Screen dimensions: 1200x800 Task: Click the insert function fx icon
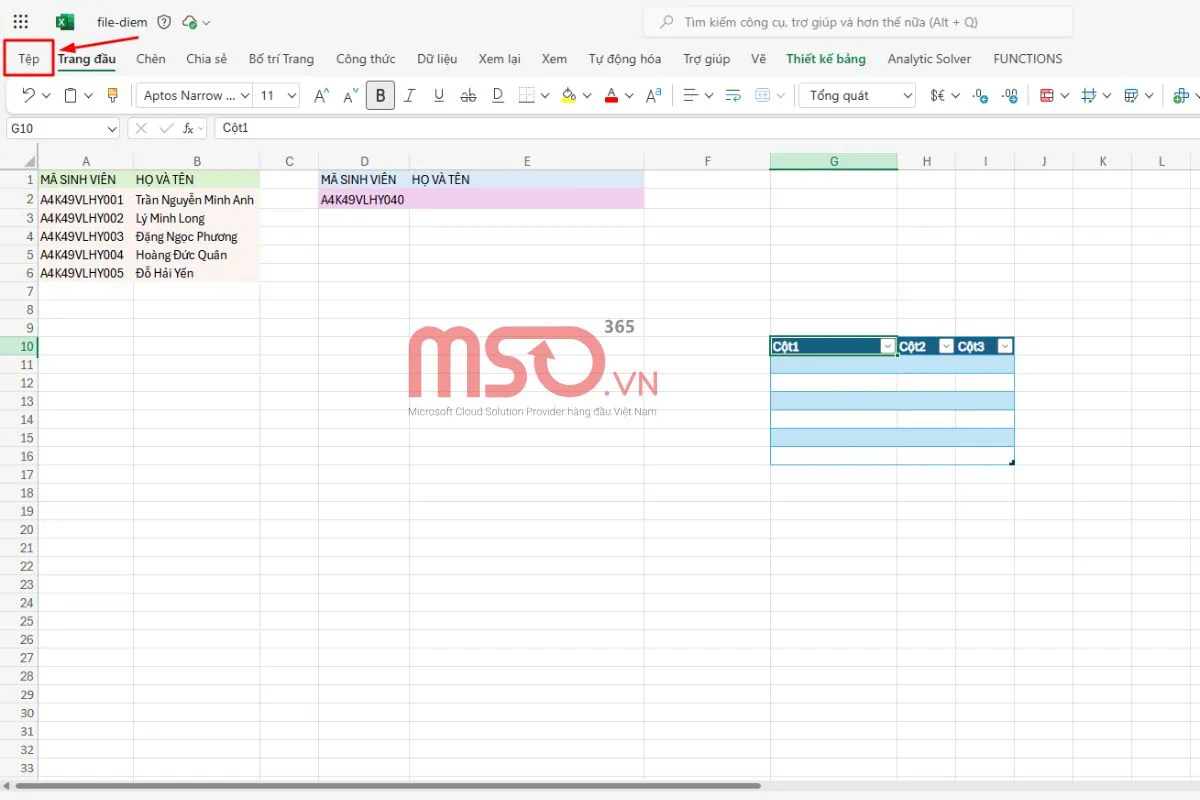click(188, 128)
